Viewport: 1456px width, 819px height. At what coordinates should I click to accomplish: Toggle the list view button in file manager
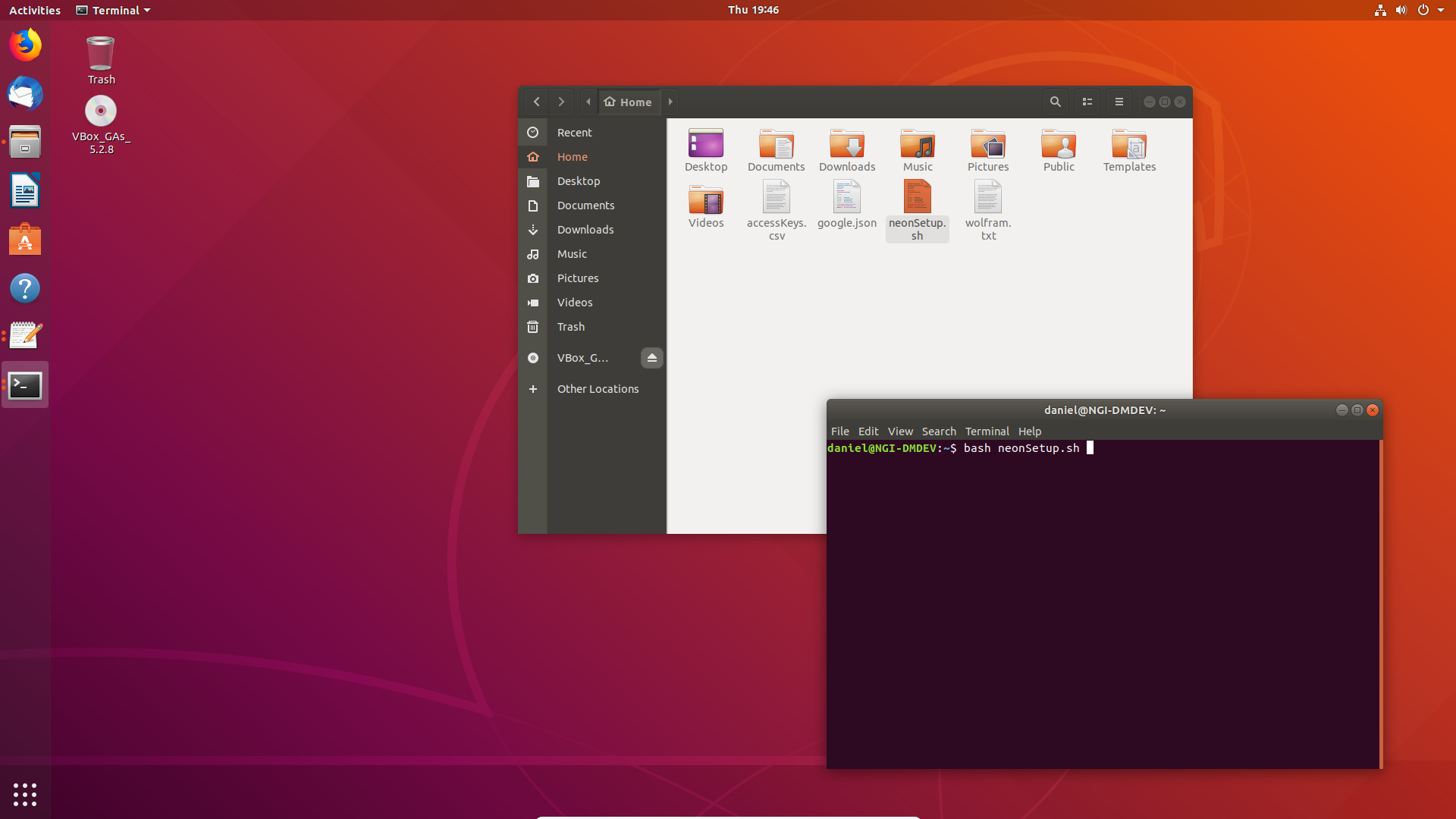[x=1087, y=101]
